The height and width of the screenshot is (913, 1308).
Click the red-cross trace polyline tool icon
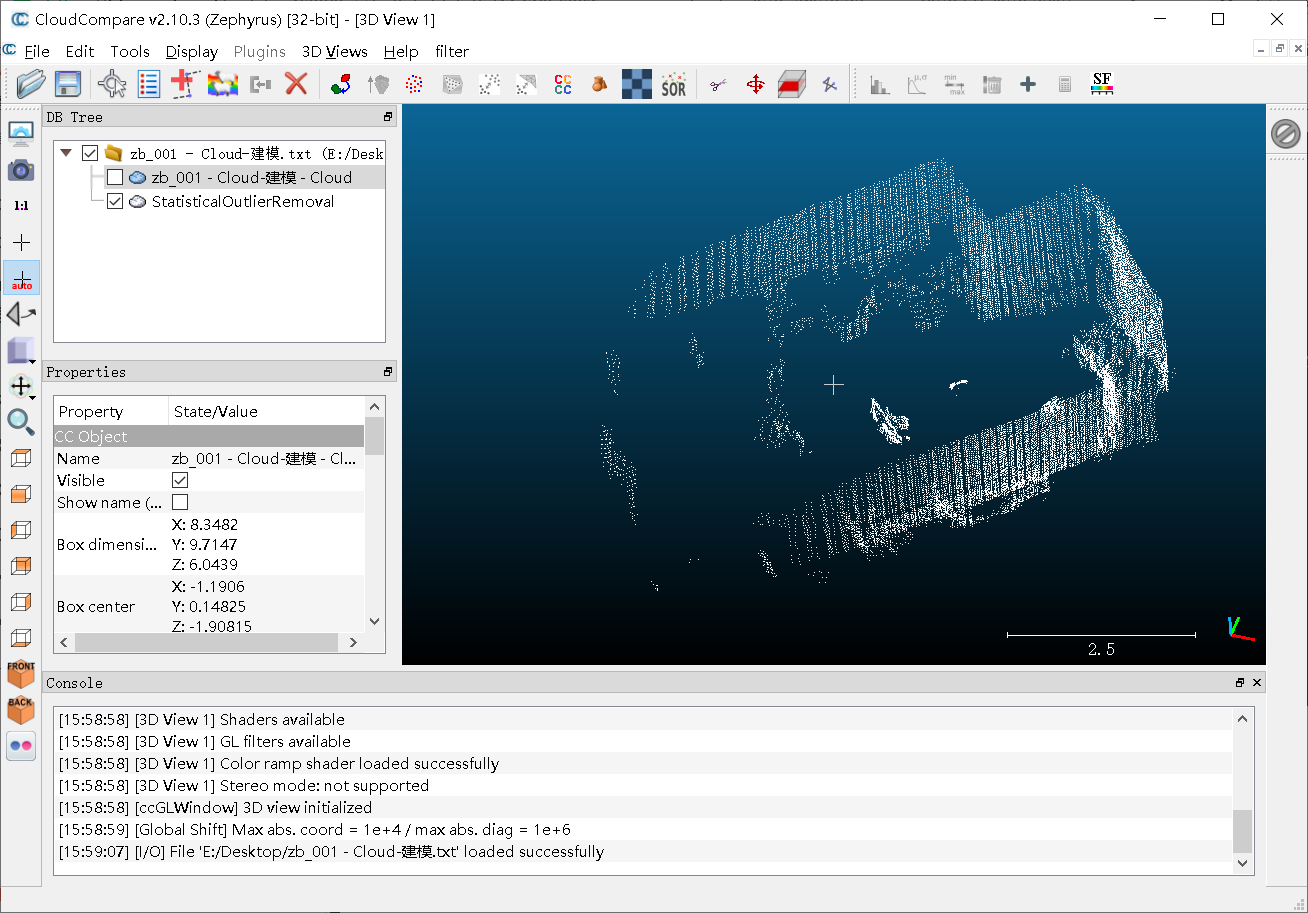[183, 84]
